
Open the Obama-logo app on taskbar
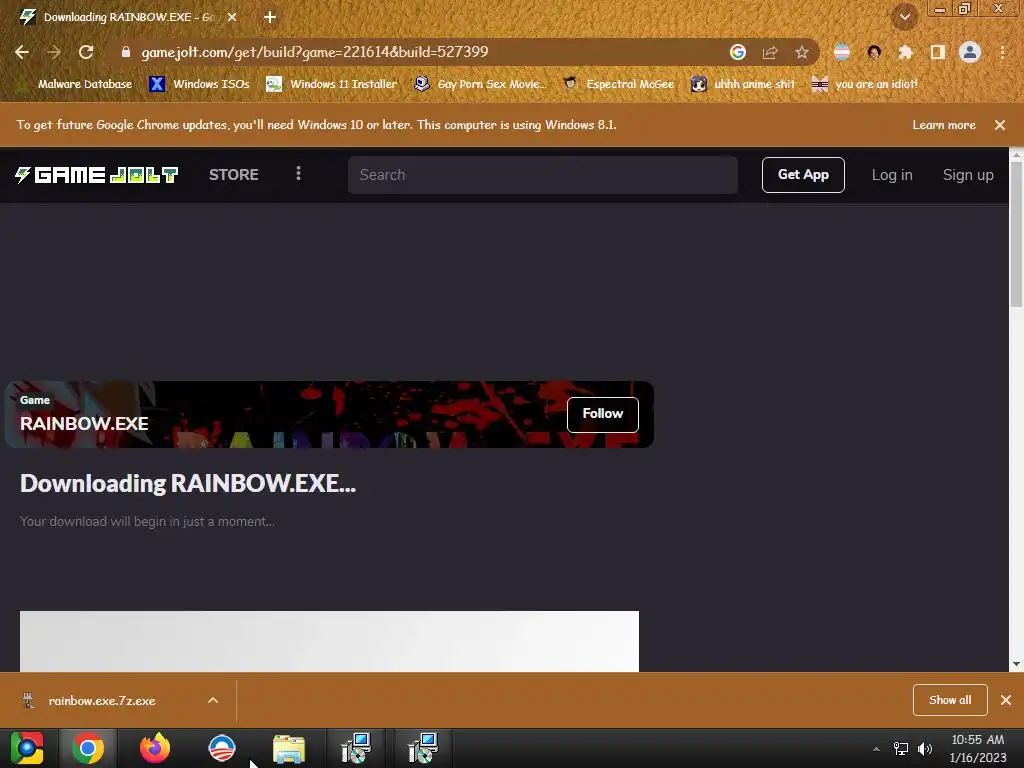point(221,748)
